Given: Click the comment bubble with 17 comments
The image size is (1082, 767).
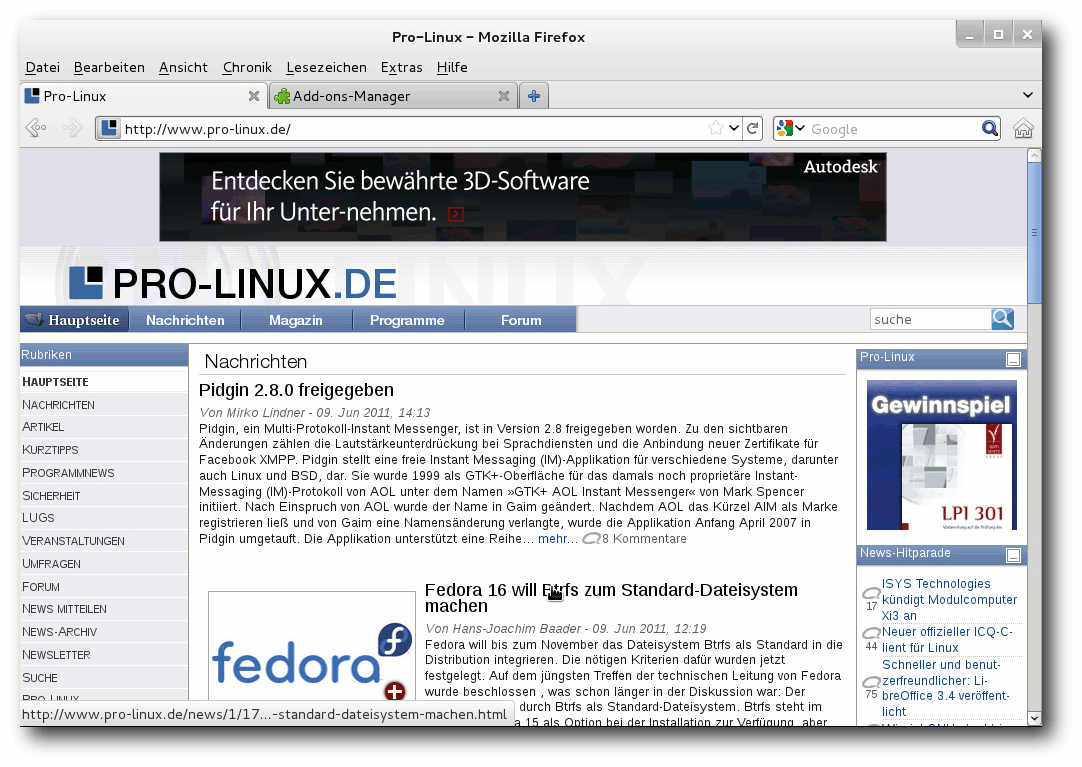Looking at the screenshot, I should tap(872, 593).
